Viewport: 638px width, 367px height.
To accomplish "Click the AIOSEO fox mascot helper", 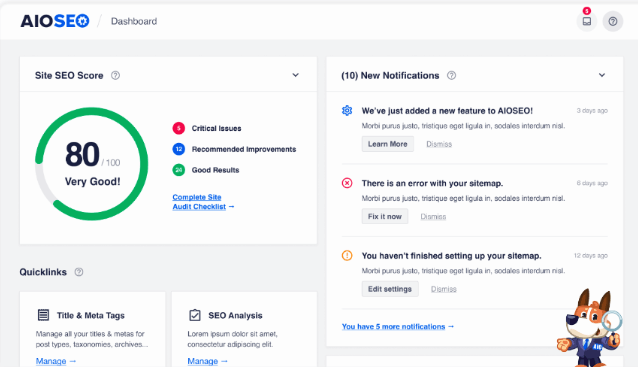I will click(x=590, y=328).
